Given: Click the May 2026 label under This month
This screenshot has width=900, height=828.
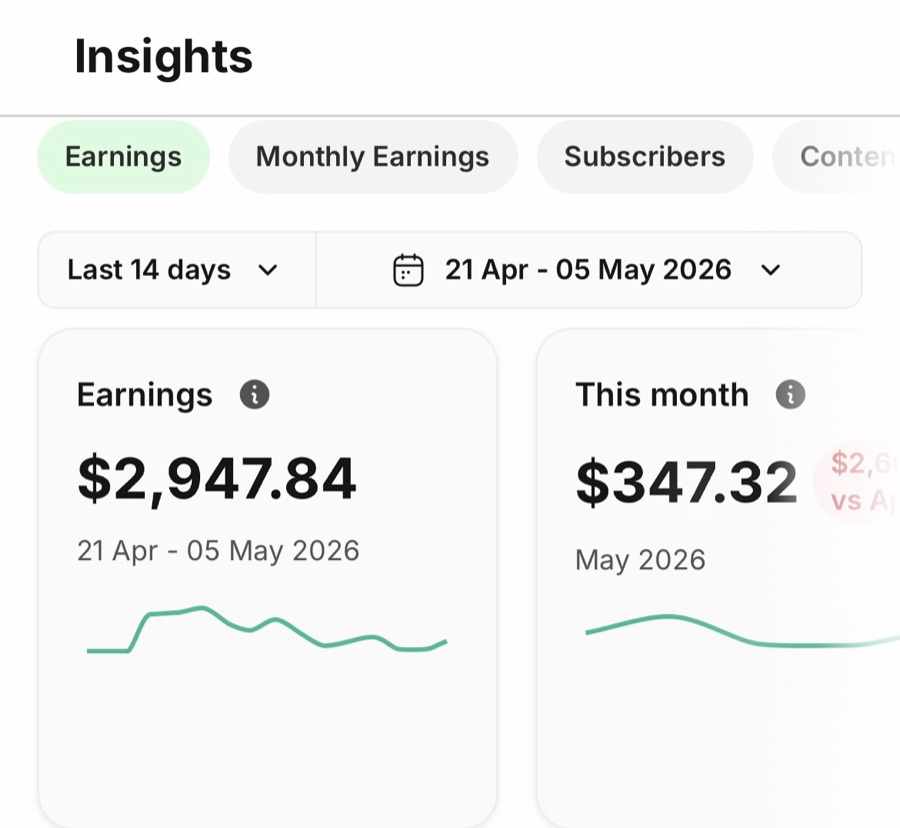Looking at the screenshot, I should 640,560.
